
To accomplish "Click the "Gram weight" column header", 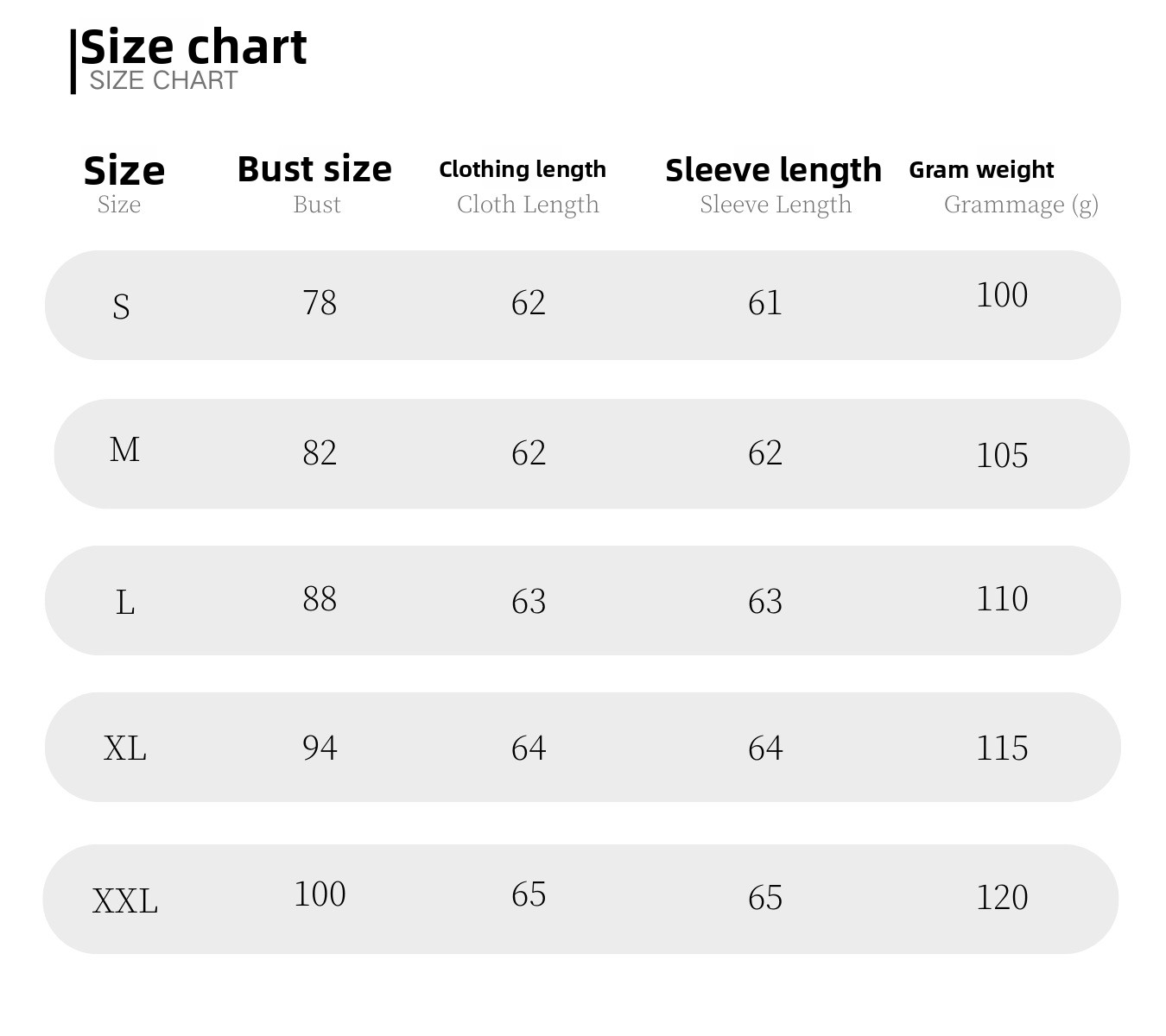I will [x=981, y=170].
